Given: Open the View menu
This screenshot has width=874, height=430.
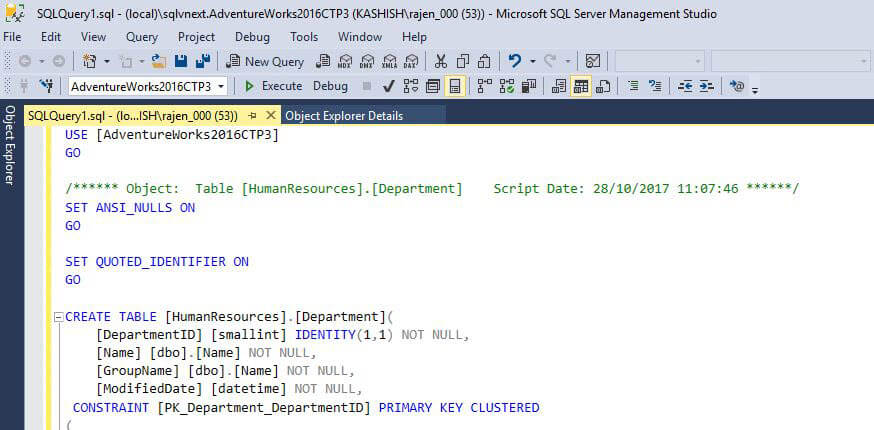Looking at the screenshot, I should click(x=93, y=37).
